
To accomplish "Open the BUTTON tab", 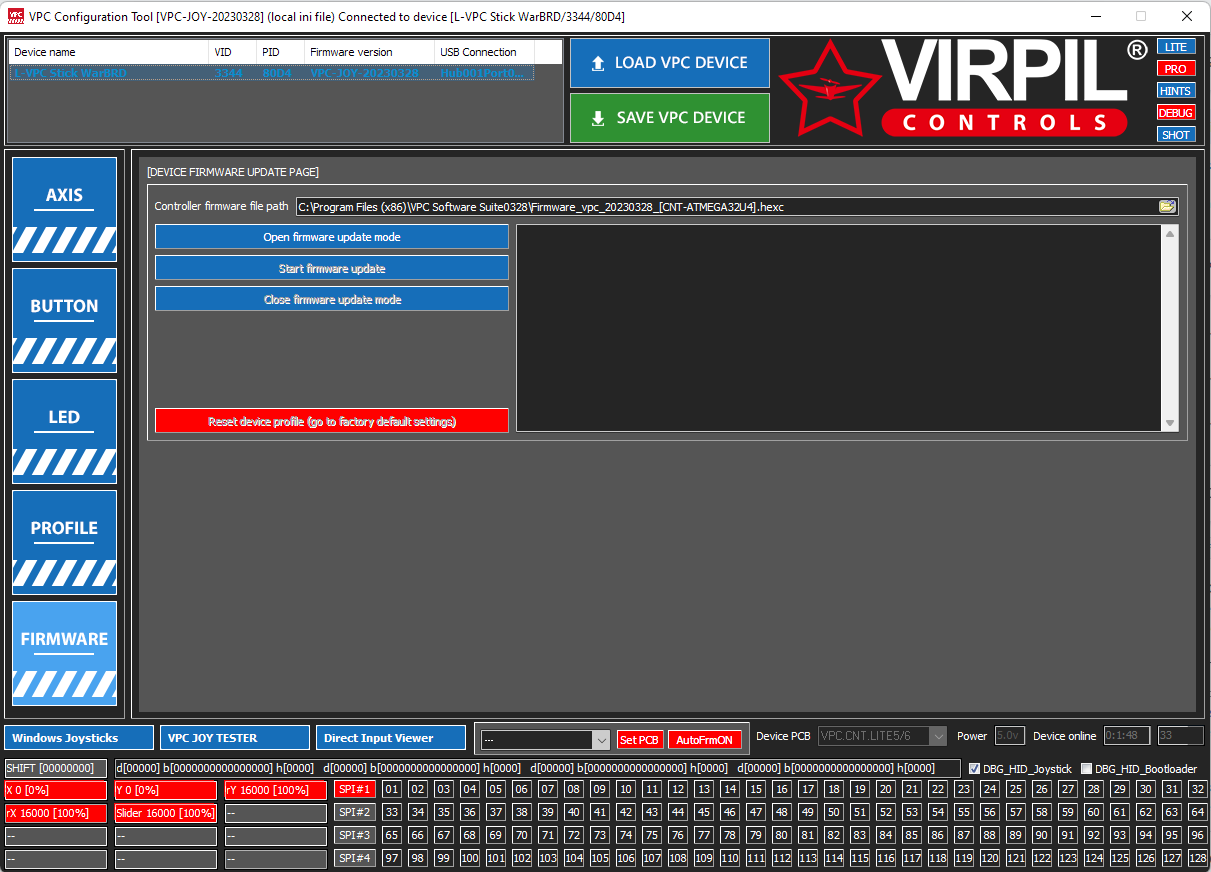I will pos(64,320).
